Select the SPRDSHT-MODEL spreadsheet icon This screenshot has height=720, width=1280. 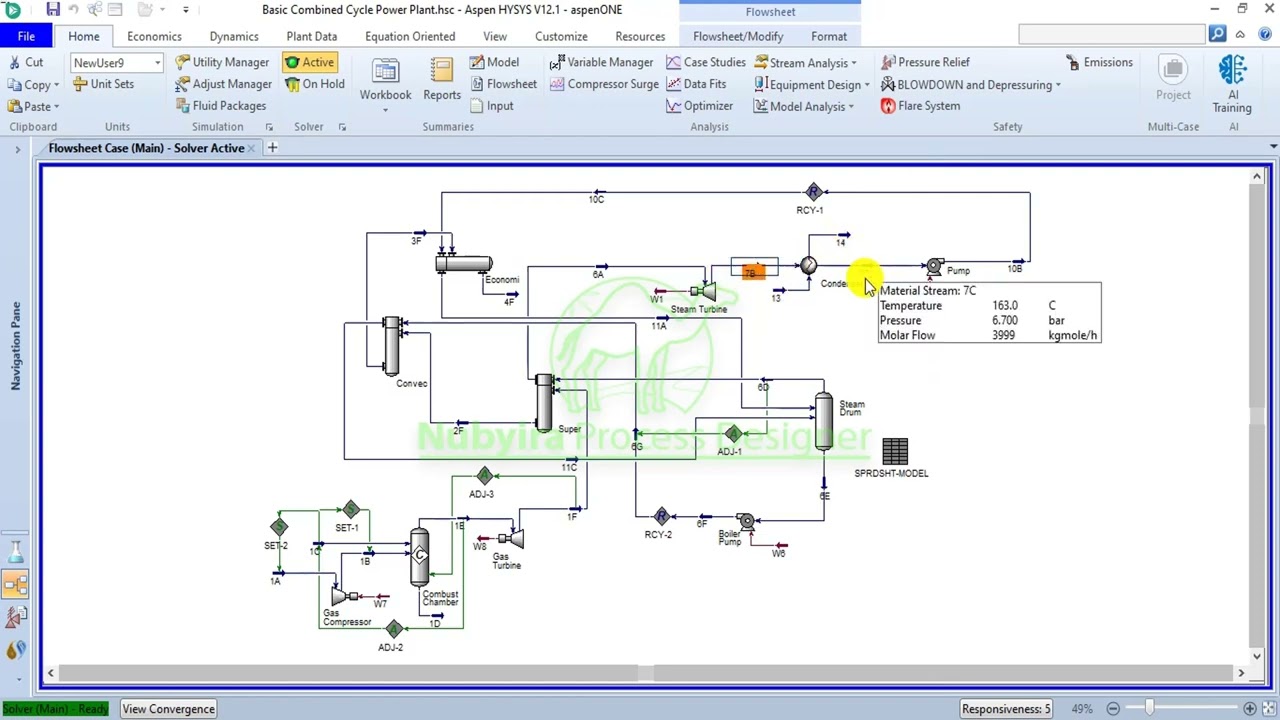point(895,451)
